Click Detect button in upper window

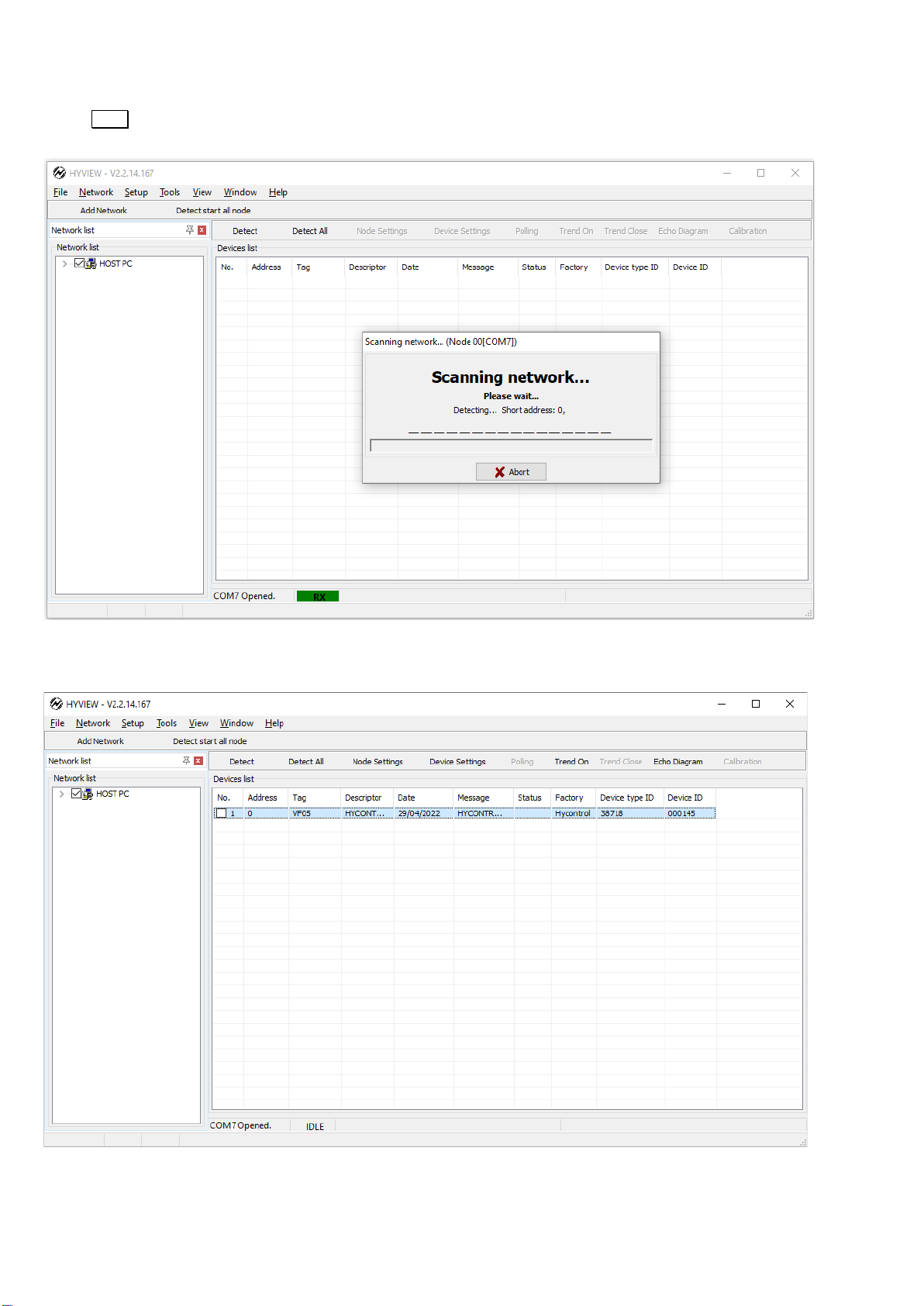(x=245, y=231)
